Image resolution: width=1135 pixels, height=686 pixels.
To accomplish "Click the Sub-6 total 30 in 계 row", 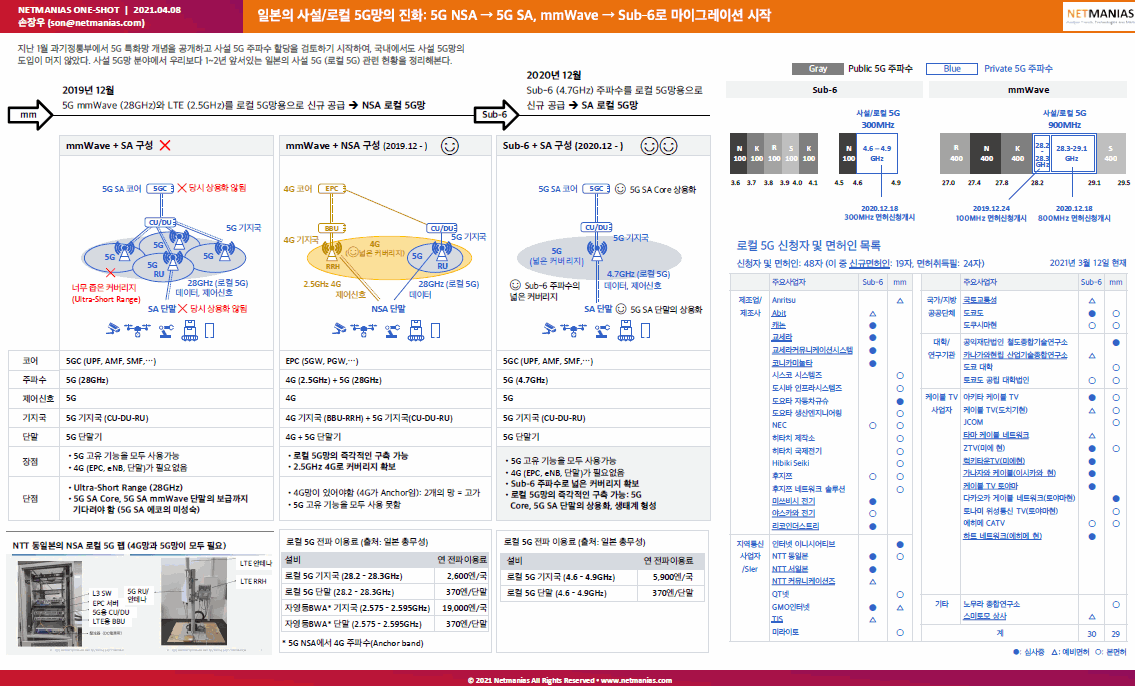I will tap(1092, 634).
